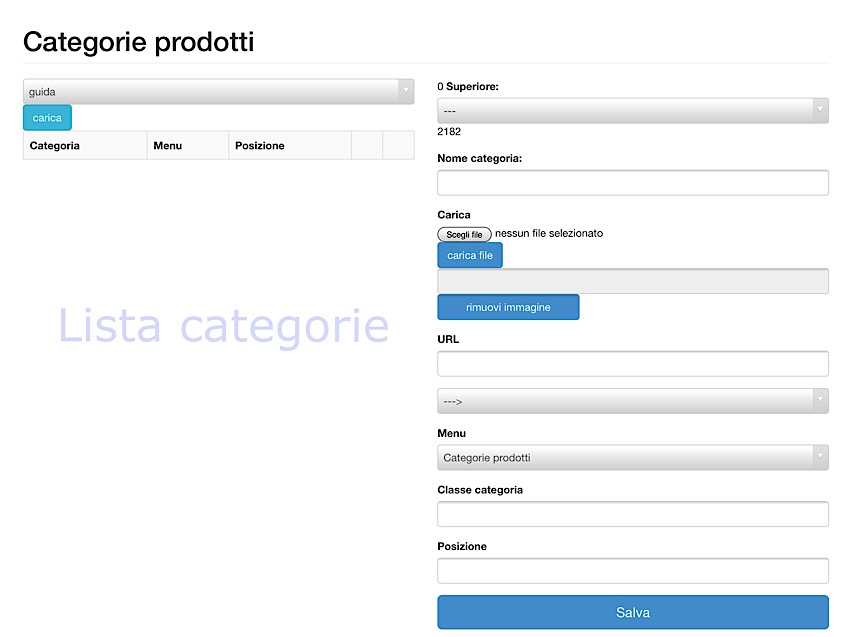
Task: Open the Menu dropdown showing Categorie prodotti
Action: [632, 457]
